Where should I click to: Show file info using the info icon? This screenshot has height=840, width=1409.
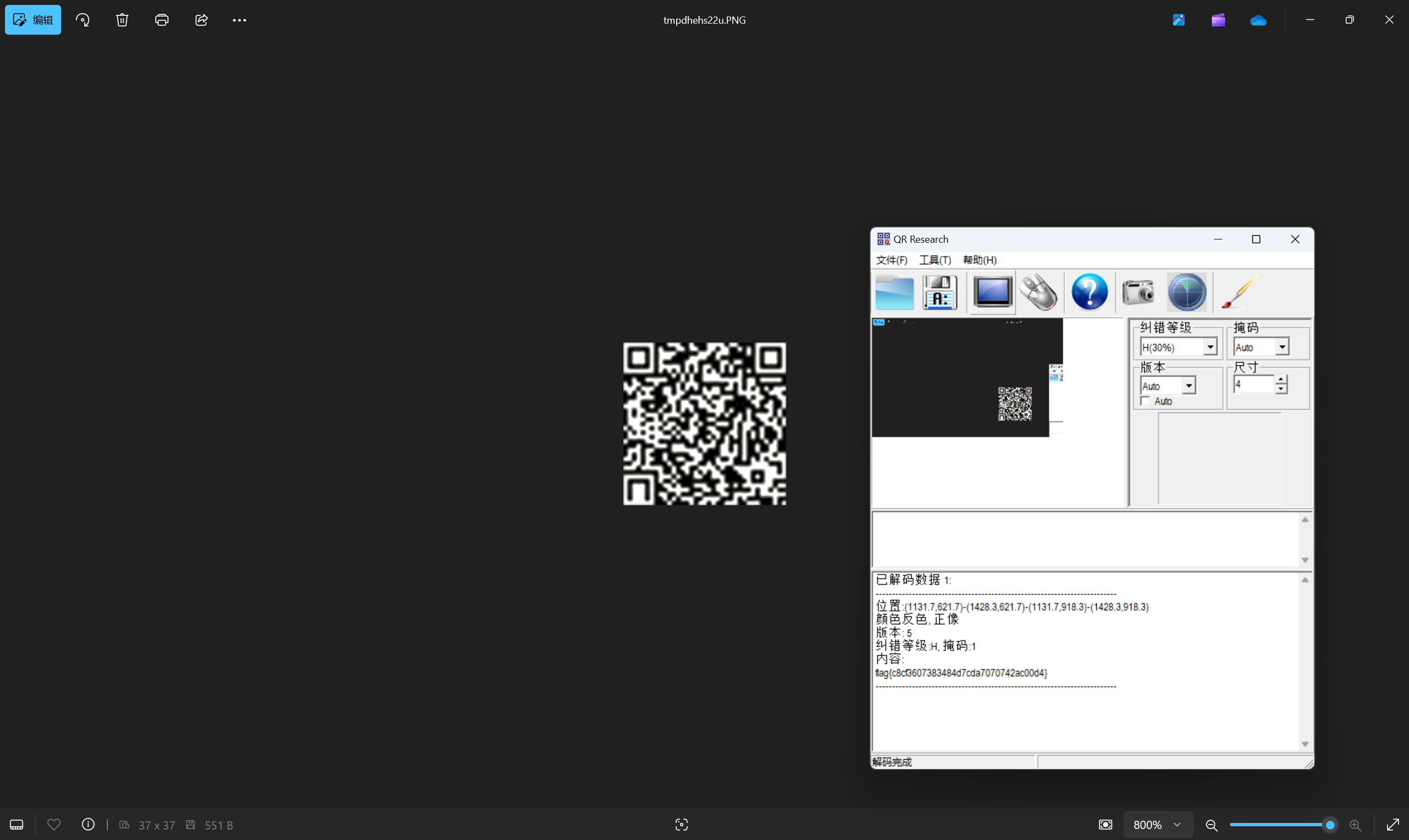click(x=88, y=825)
